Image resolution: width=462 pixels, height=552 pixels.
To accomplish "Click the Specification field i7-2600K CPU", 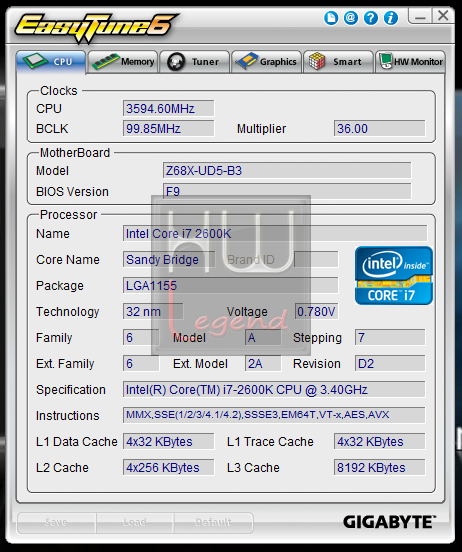I will (274, 390).
